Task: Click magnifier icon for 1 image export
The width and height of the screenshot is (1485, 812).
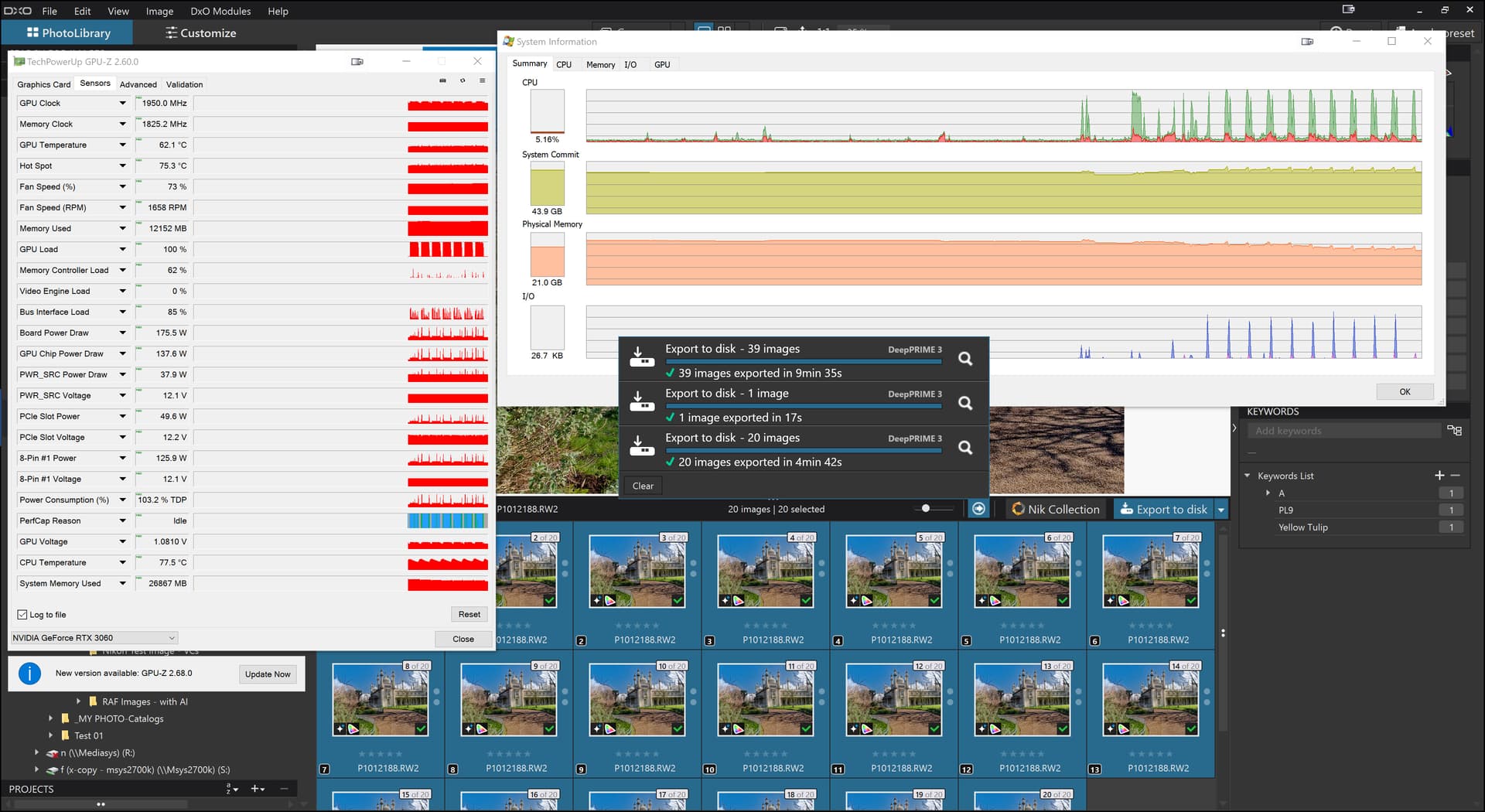Action: [x=965, y=403]
